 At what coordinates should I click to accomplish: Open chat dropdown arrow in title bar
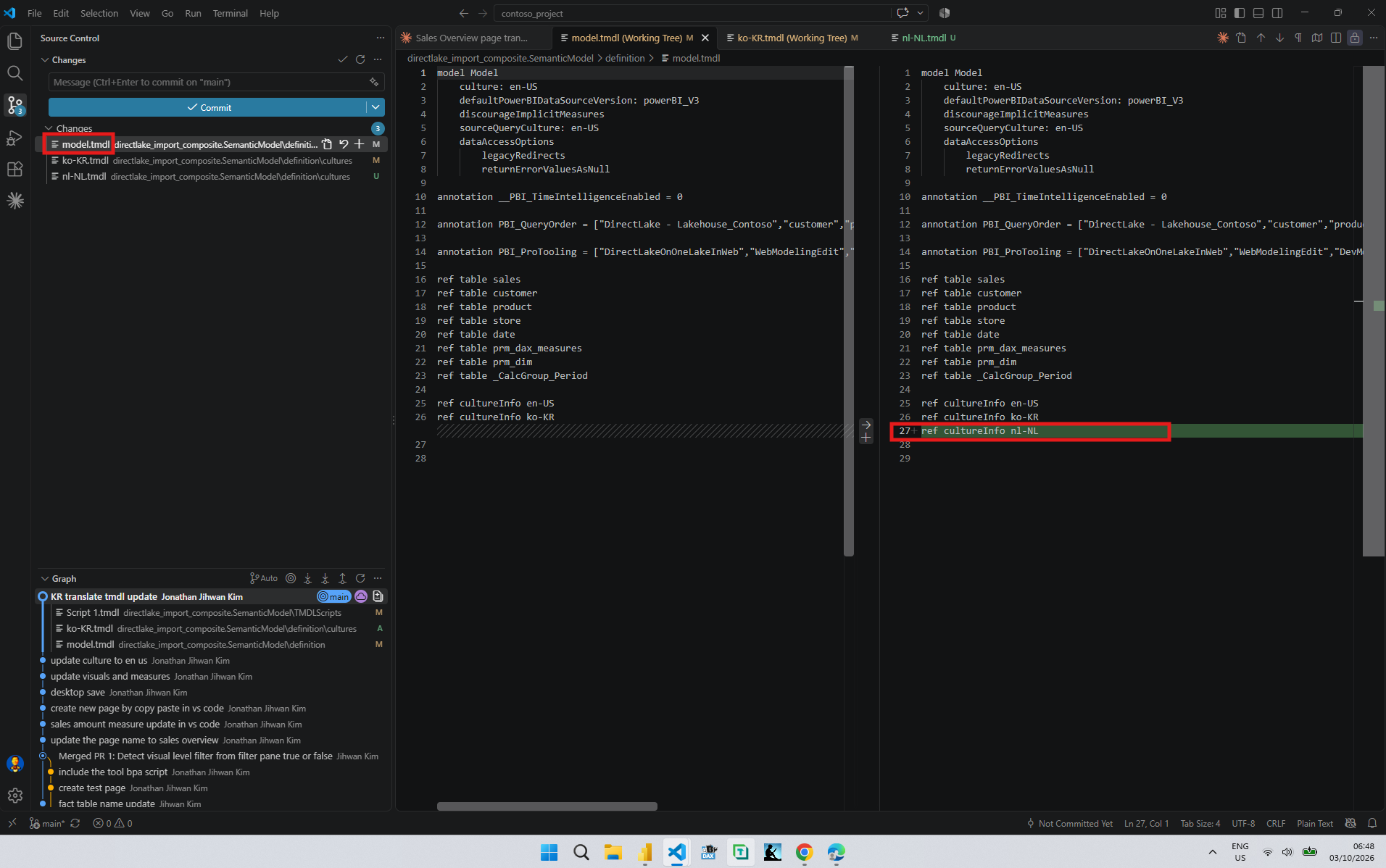[x=921, y=13]
